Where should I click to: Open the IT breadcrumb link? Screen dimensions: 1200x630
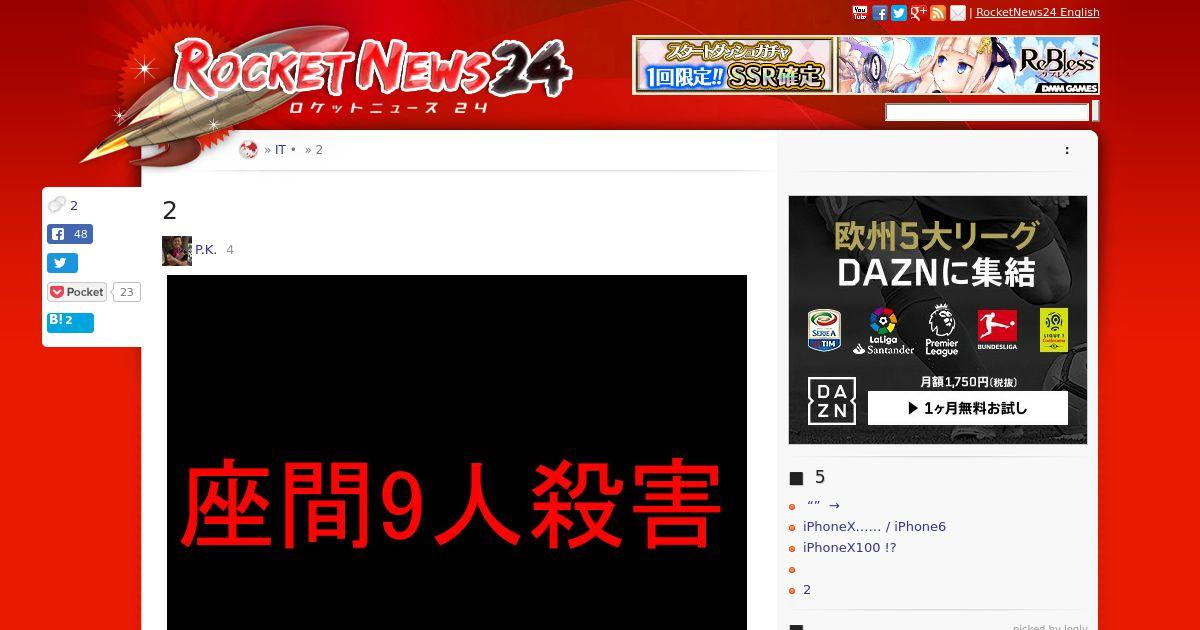click(x=281, y=150)
